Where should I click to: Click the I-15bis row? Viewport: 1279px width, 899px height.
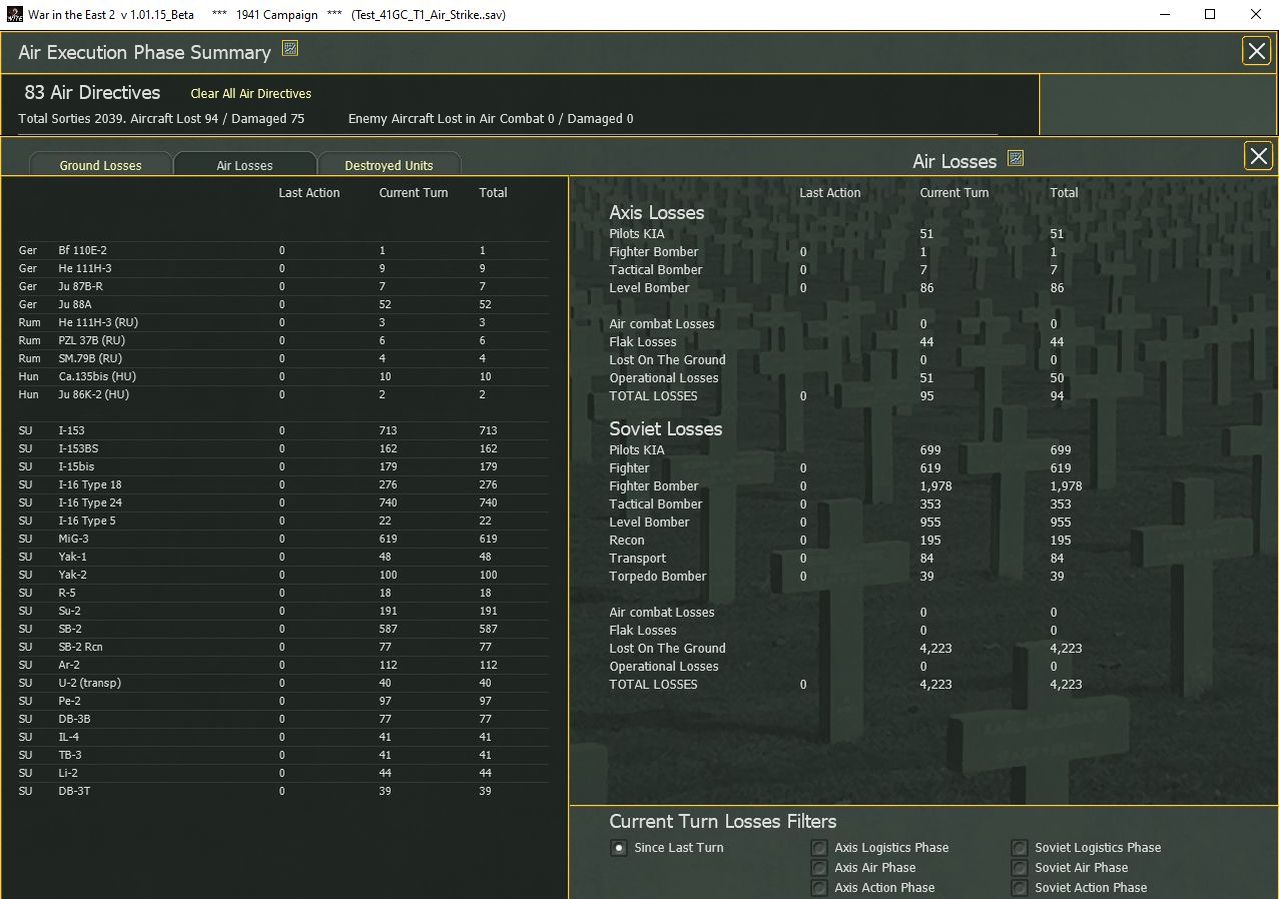(x=283, y=467)
